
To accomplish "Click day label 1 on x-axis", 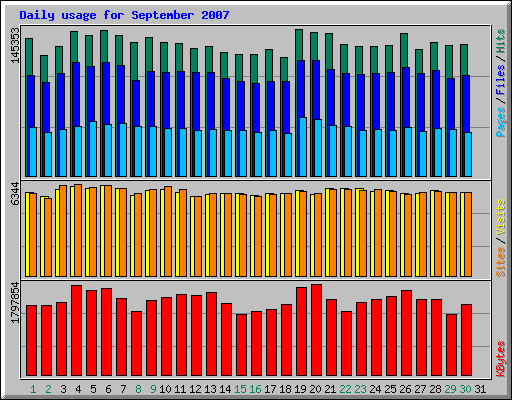I will pos(33,389).
